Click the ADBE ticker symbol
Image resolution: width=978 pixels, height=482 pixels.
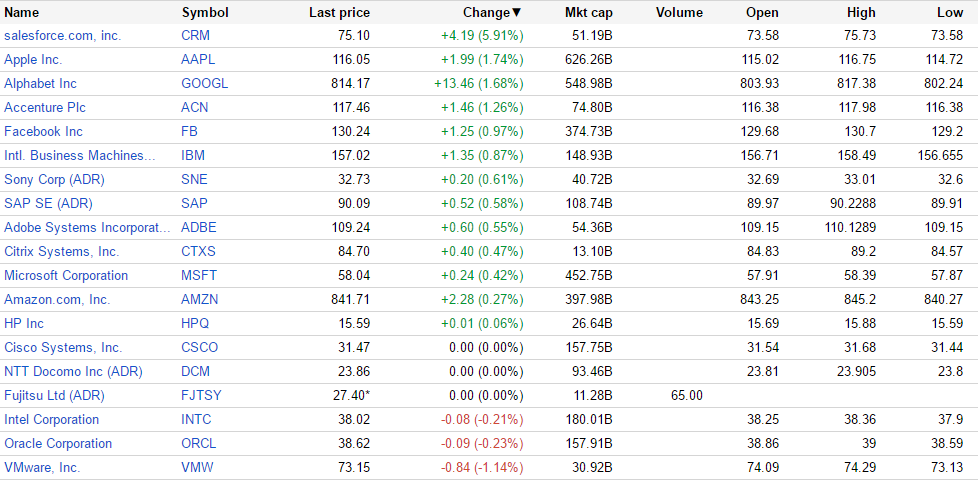[x=199, y=228]
